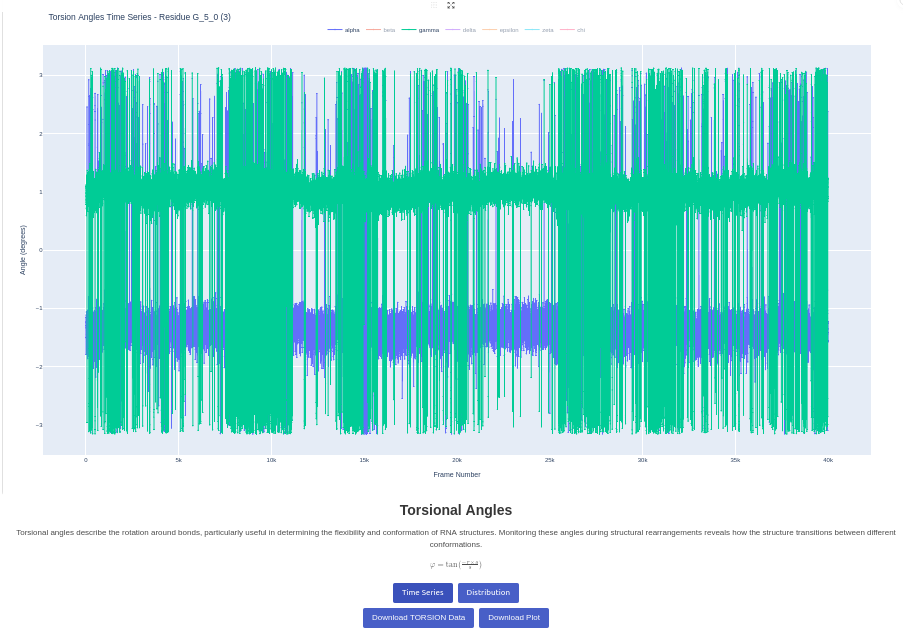Switch to the Time Series view
Image resolution: width=903 pixels, height=630 pixels.
[422, 593]
